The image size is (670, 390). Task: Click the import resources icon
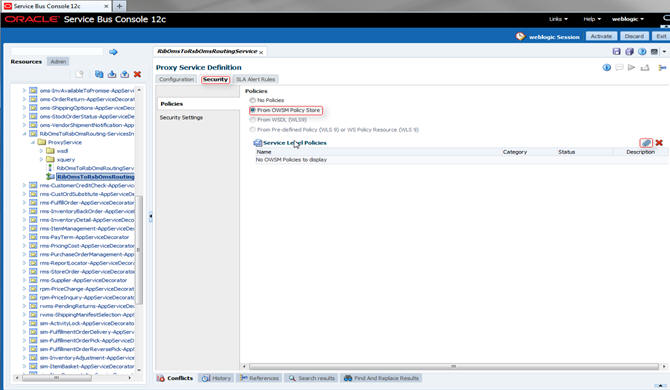(x=112, y=74)
